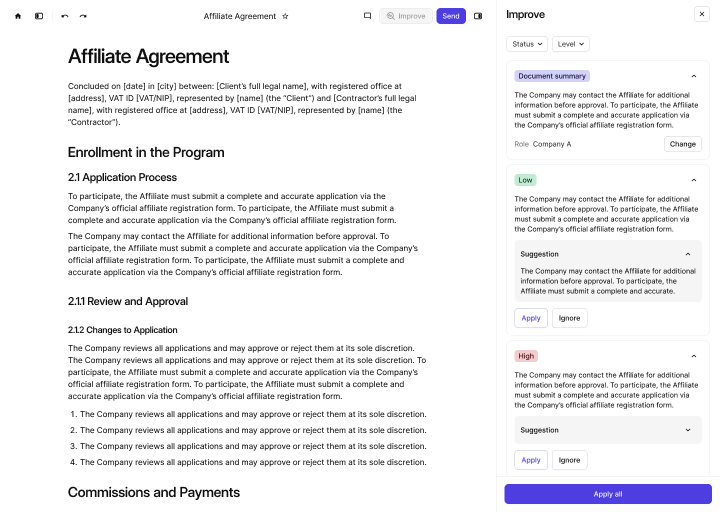
Task: Open the comments icon in toolbar
Action: point(367,16)
